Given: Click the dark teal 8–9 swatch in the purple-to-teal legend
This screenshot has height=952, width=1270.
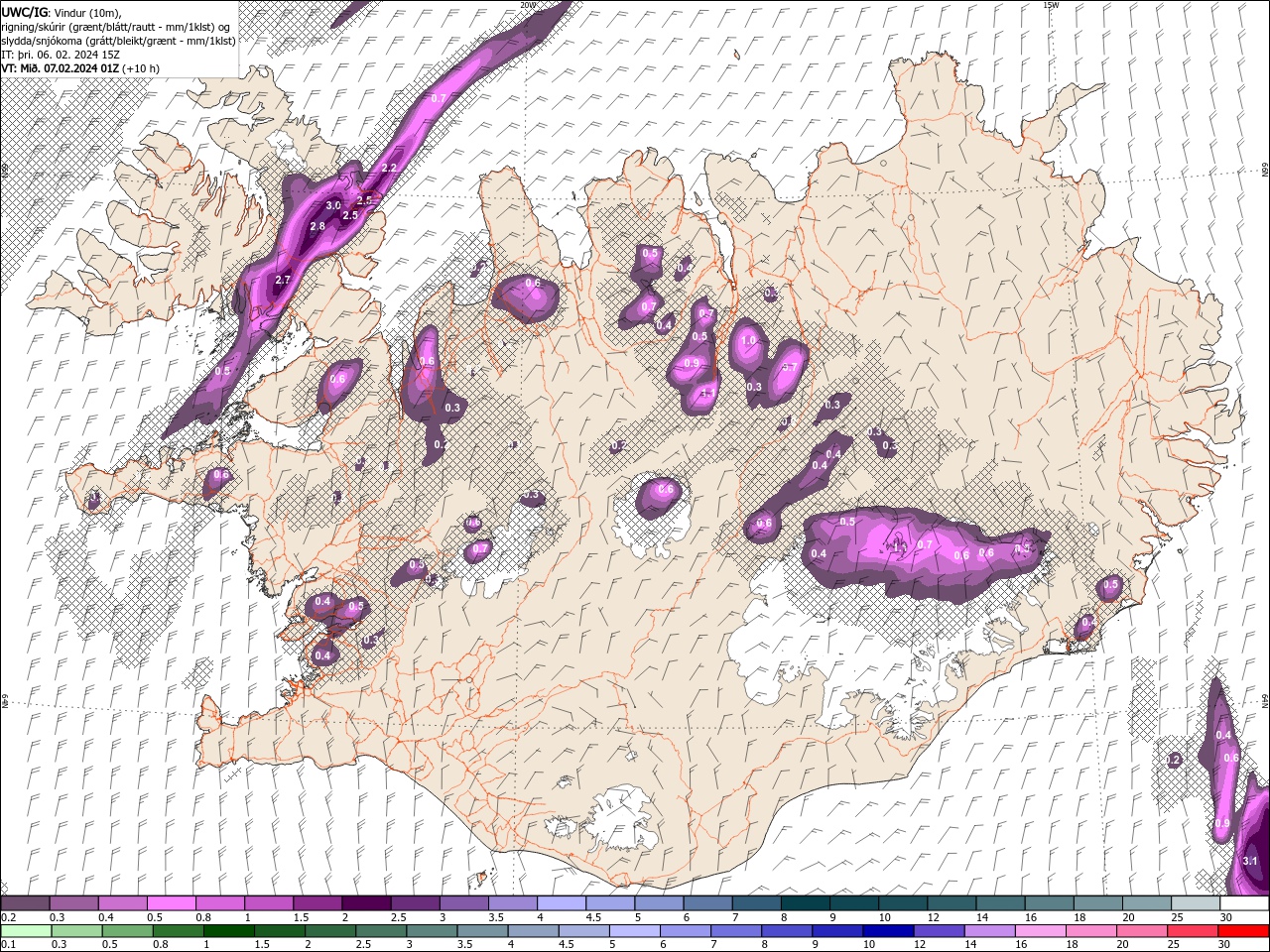Looking at the screenshot, I should coord(805,903).
